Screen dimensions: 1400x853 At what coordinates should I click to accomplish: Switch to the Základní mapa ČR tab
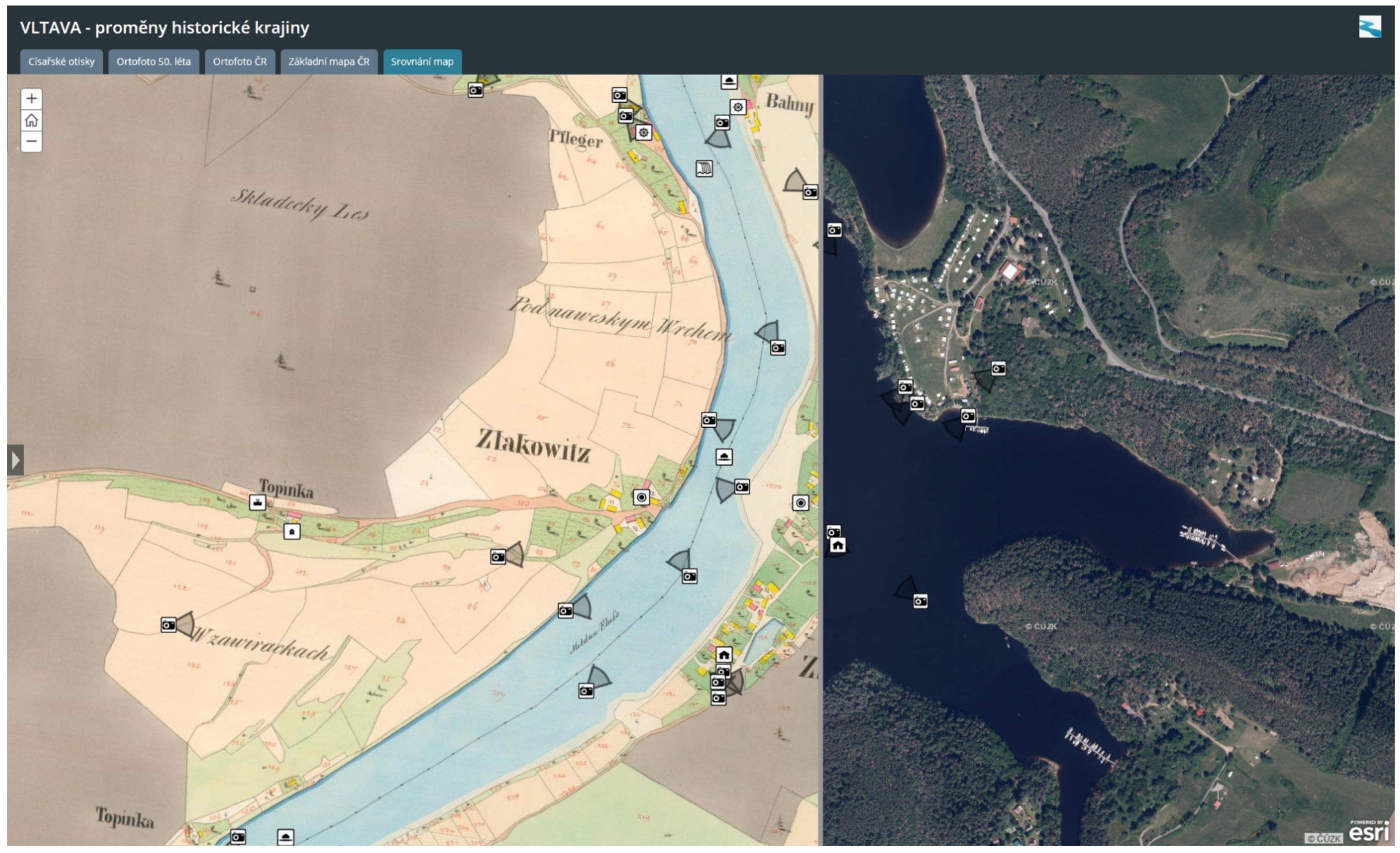click(328, 61)
